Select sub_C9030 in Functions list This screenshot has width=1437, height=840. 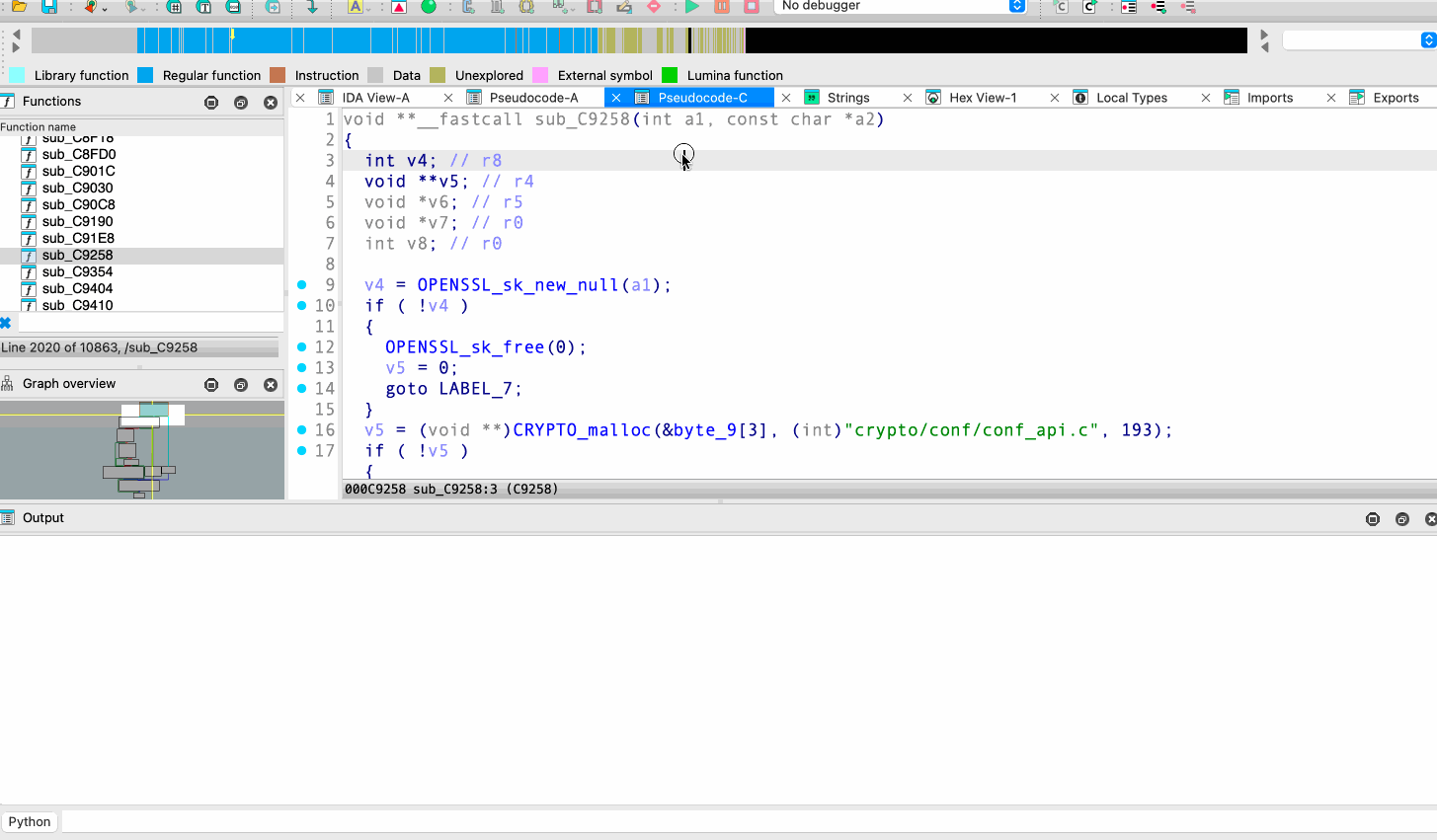click(77, 188)
